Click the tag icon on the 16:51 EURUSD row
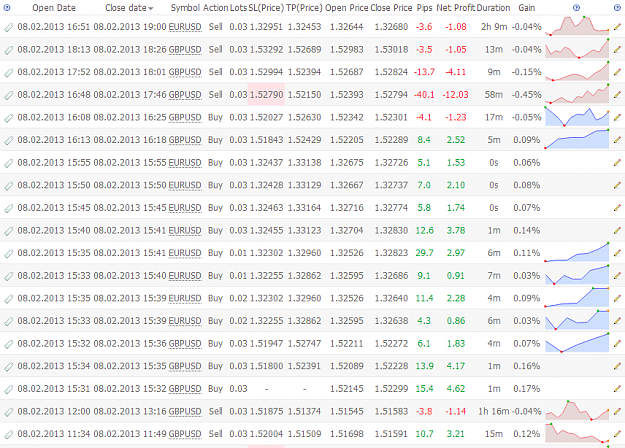This screenshot has width=625, height=448. 8,28
